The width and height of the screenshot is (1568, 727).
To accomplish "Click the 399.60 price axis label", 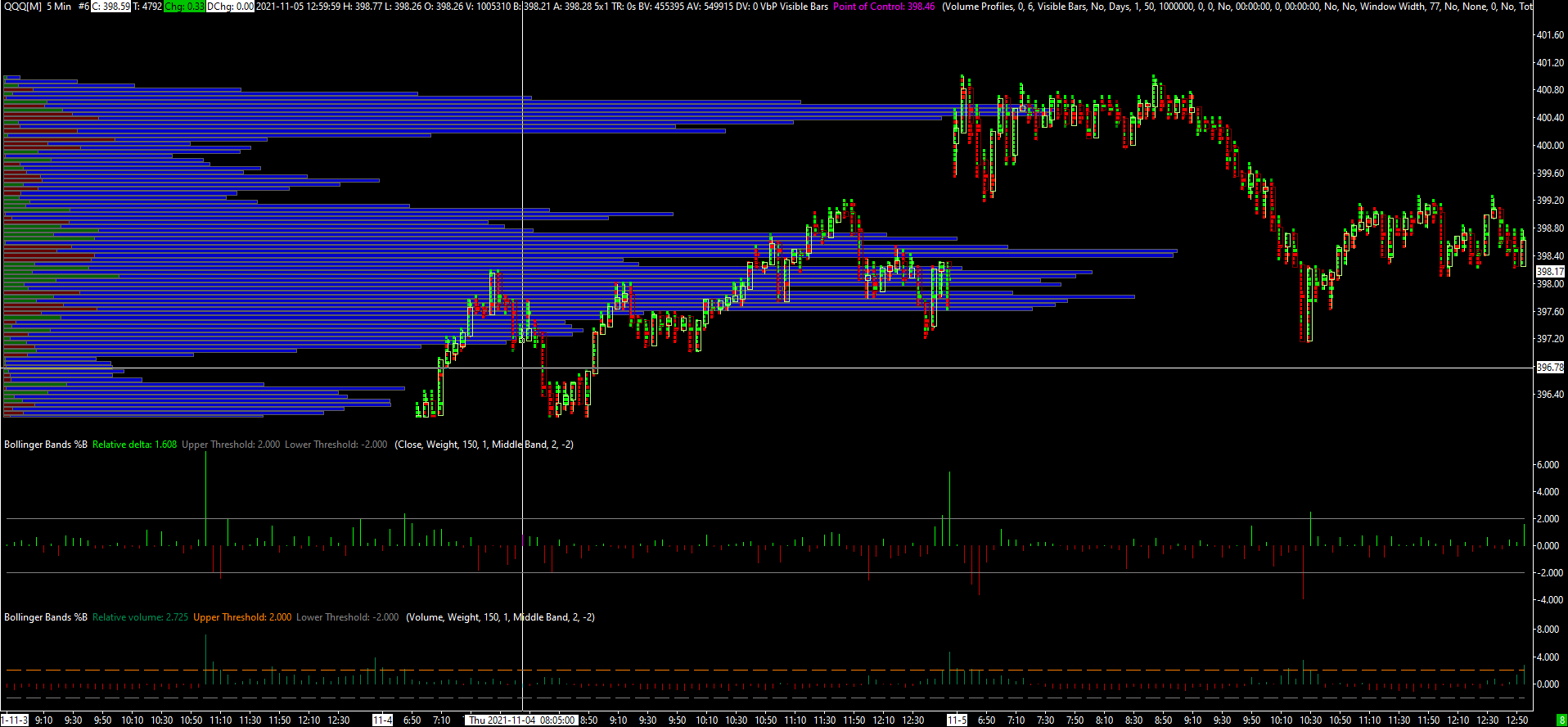I will click(x=1550, y=174).
